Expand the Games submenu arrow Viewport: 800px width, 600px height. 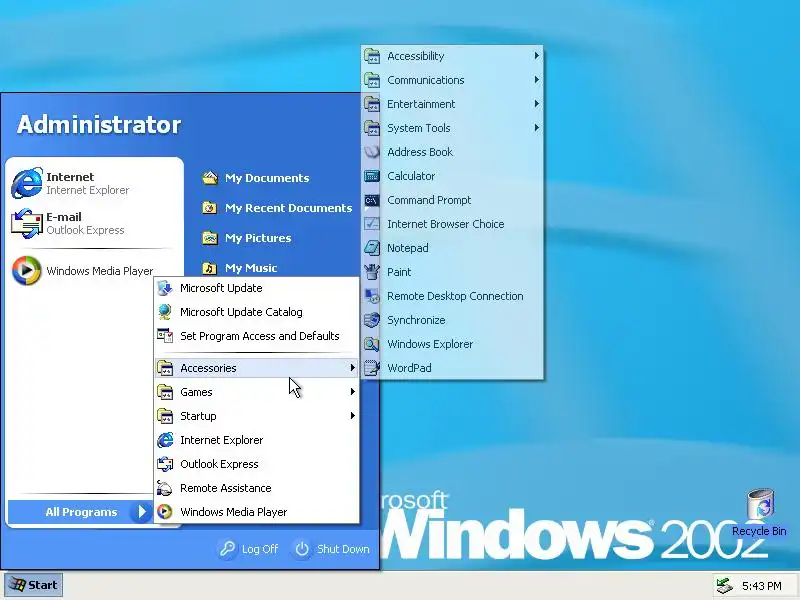click(353, 392)
